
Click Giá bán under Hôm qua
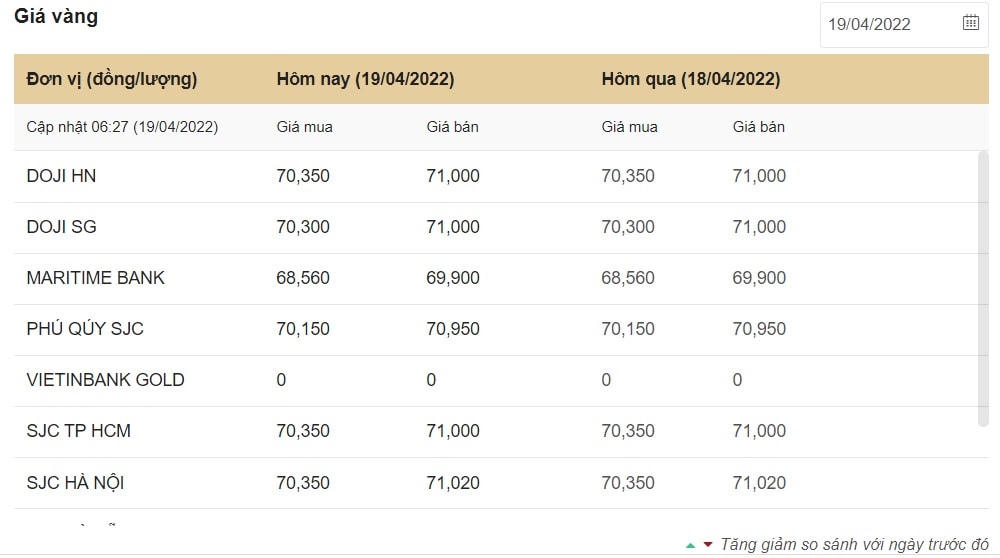[758, 127]
